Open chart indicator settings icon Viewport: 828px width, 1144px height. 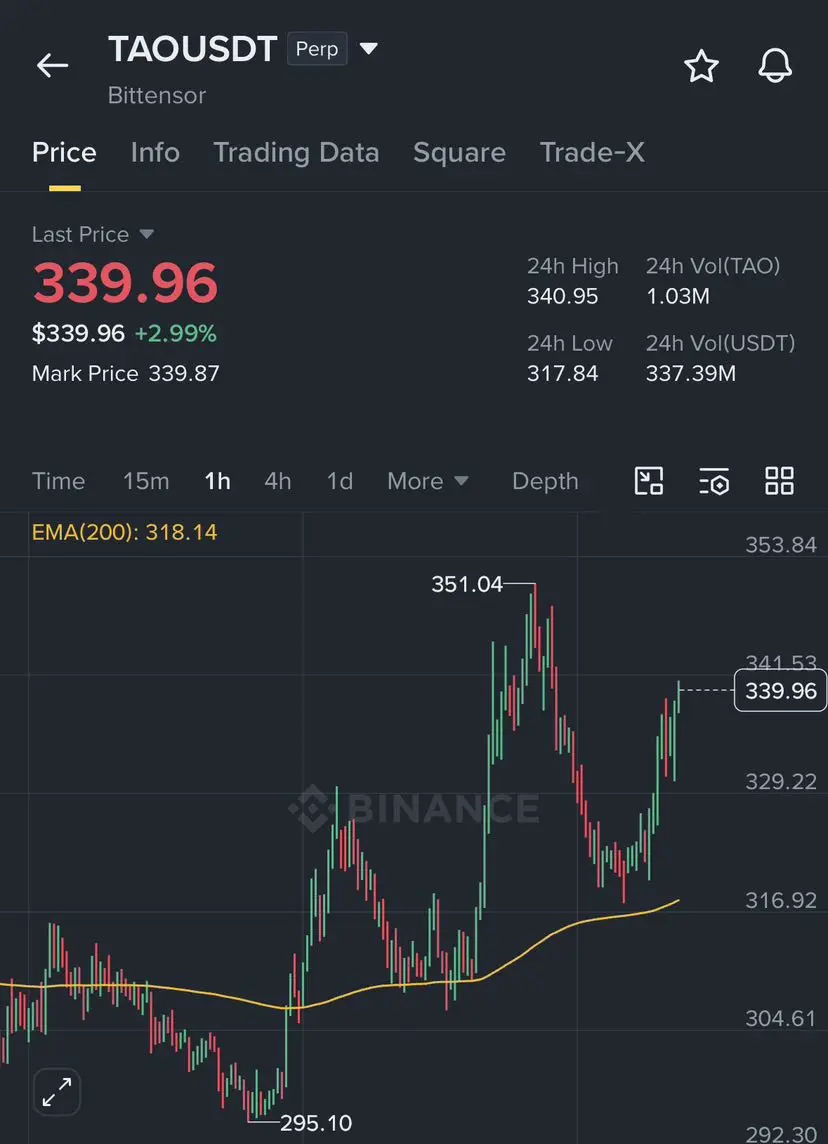click(x=713, y=482)
